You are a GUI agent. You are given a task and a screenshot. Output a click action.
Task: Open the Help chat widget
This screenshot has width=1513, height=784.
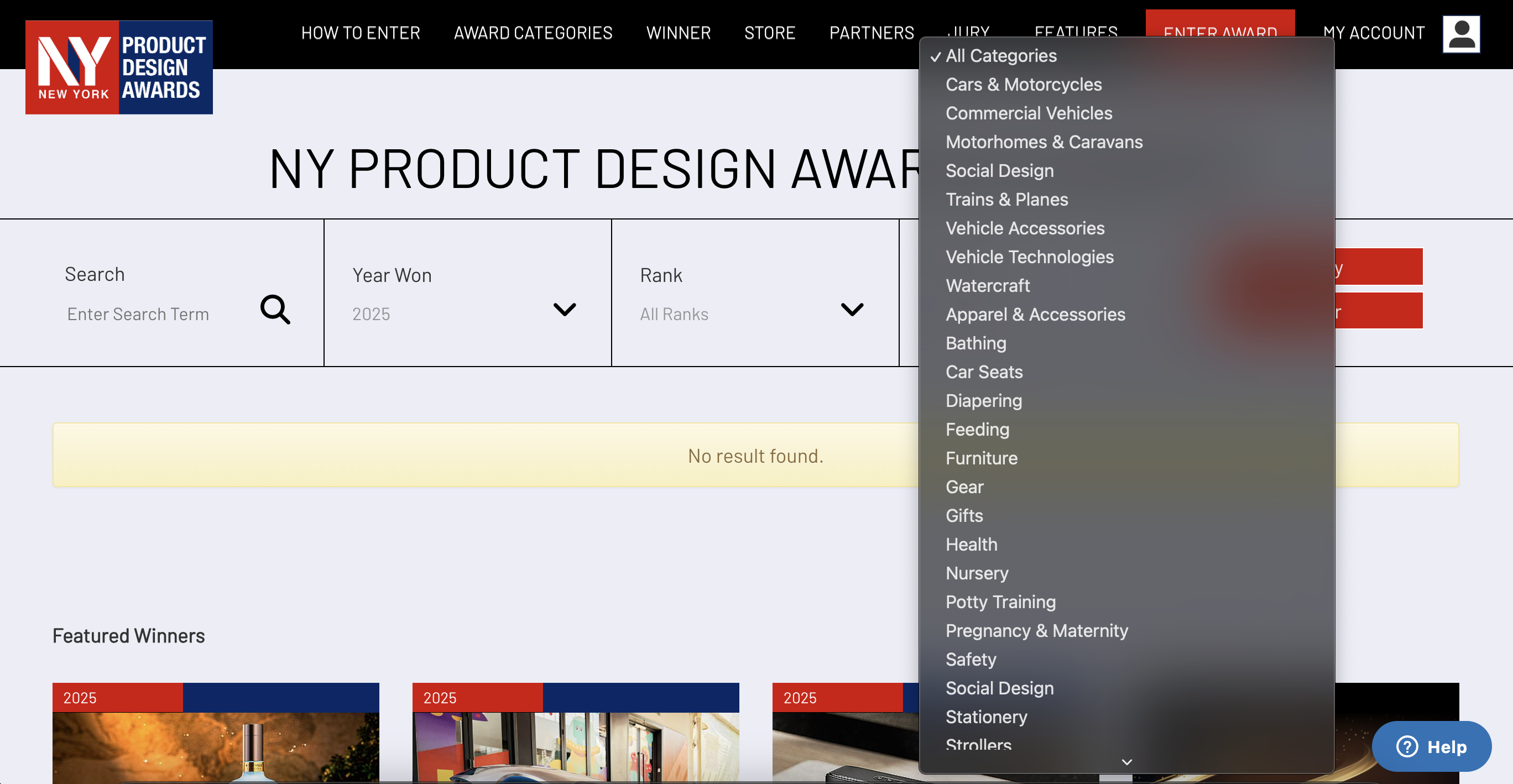[1431, 746]
